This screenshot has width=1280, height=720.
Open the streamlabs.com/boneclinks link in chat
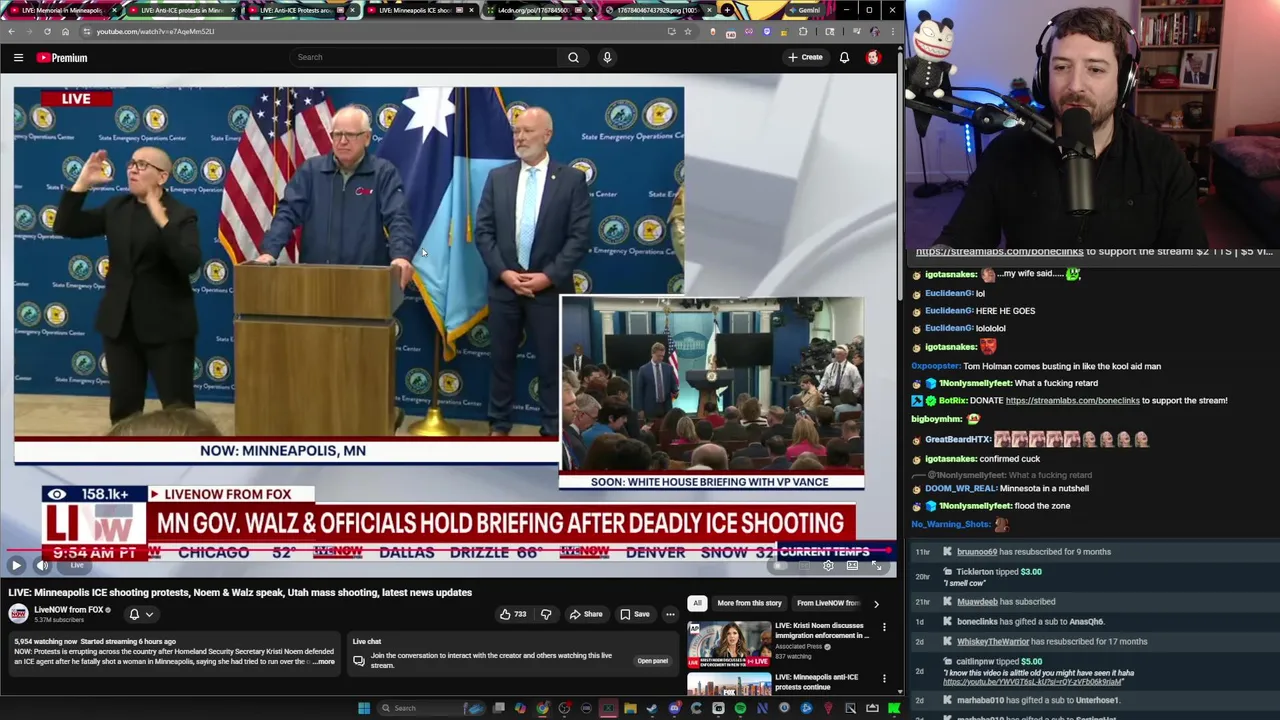pos(1072,400)
